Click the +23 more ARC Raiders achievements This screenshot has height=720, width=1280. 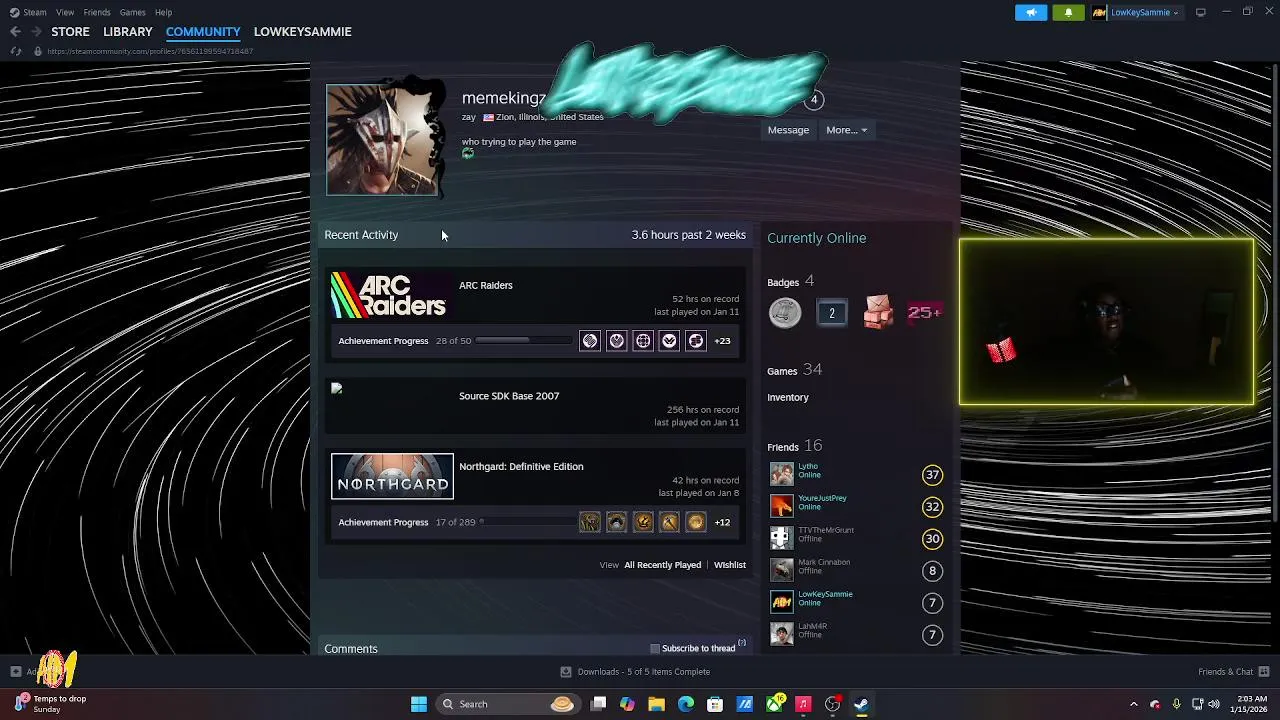pos(722,341)
